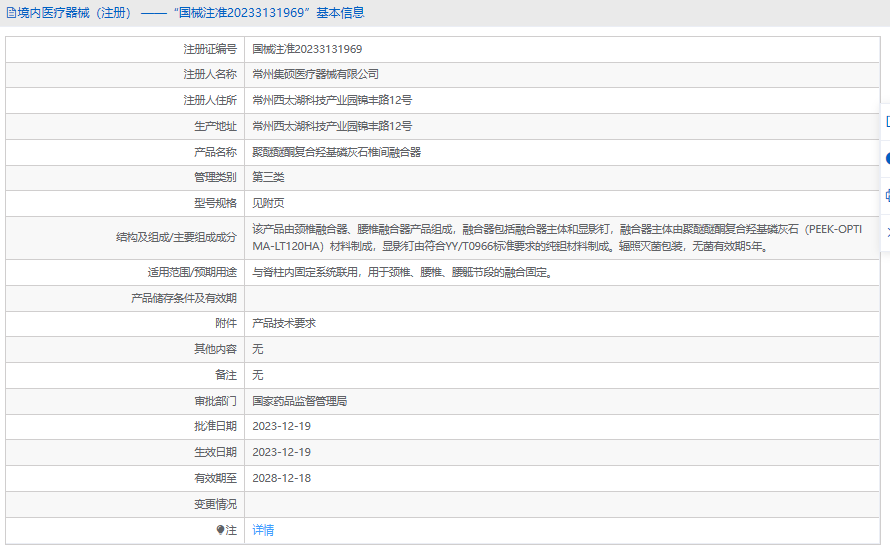Click the 基本信息 heading text

click(341, 13)
